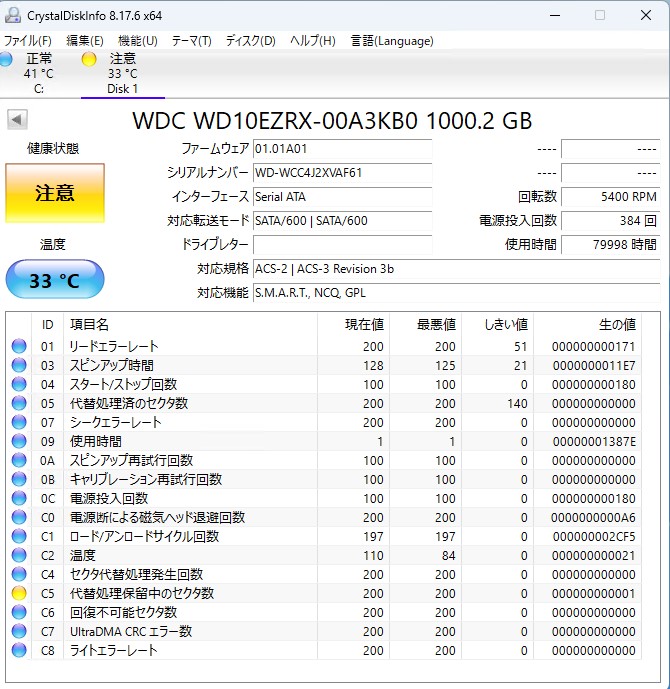Click the 対応機能 field S.M.A.R.T., NCQ, GPL
Screen dimensions: 670x689
click(x=456, y=293)
